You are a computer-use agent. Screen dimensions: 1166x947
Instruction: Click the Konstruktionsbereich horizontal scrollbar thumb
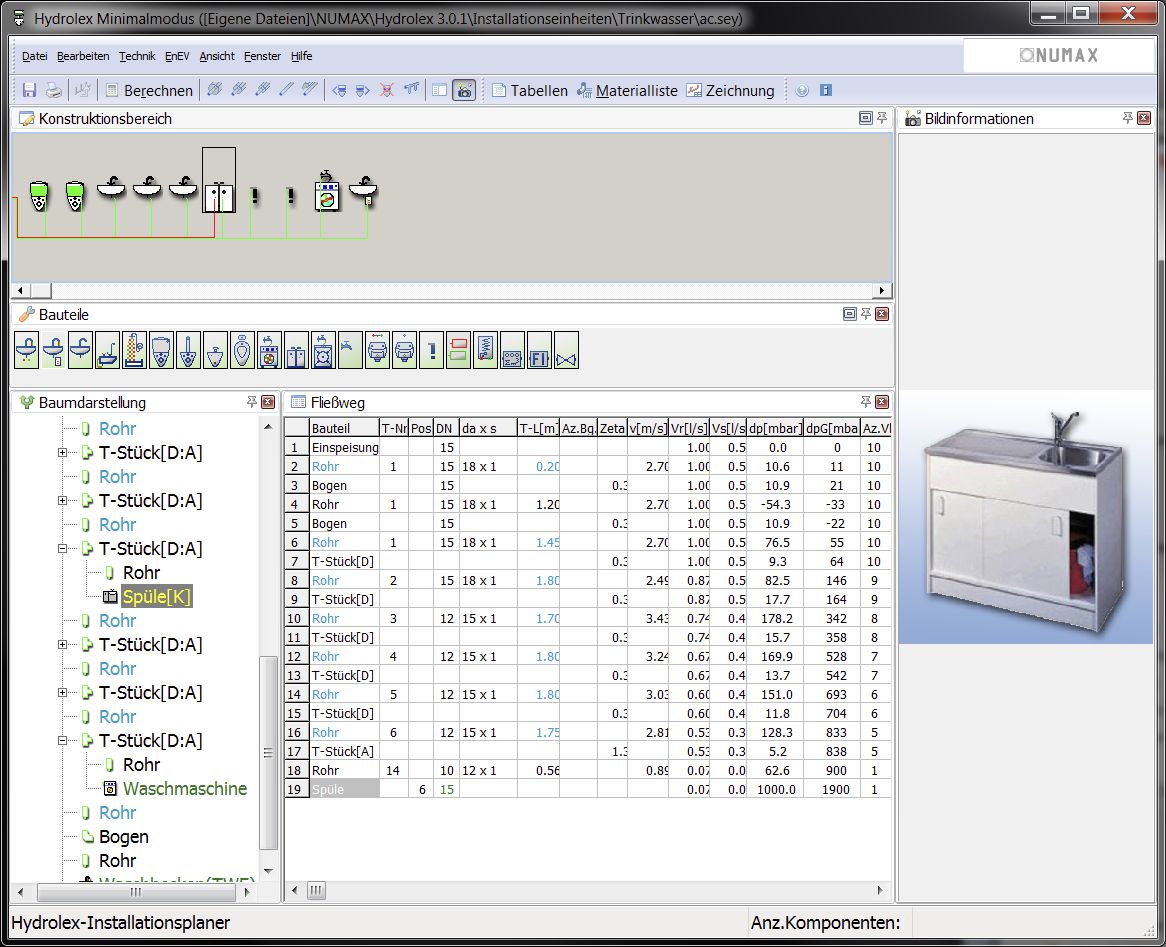40,290
